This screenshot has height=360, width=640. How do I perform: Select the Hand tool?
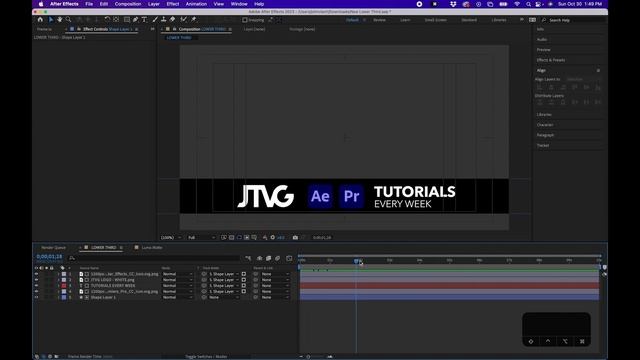tap(60, 20)
